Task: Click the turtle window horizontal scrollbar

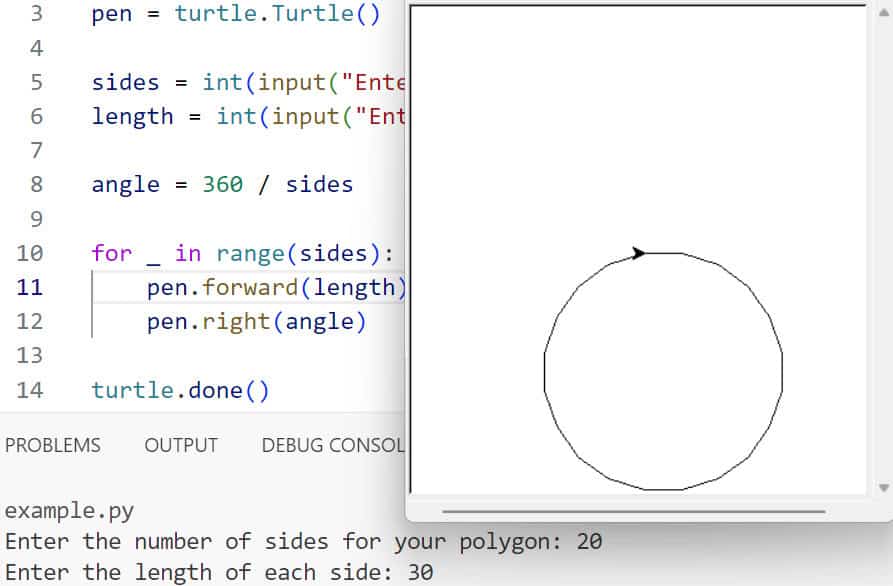Action: pos(633,511)
